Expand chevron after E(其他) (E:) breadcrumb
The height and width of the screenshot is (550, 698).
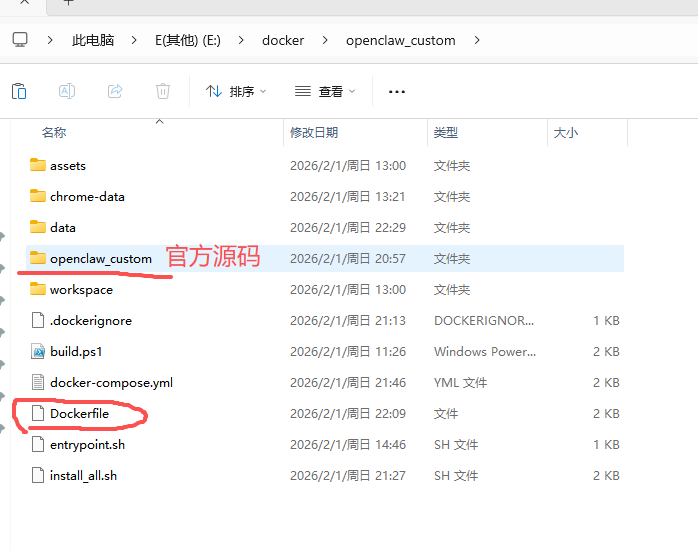point(241,40)
